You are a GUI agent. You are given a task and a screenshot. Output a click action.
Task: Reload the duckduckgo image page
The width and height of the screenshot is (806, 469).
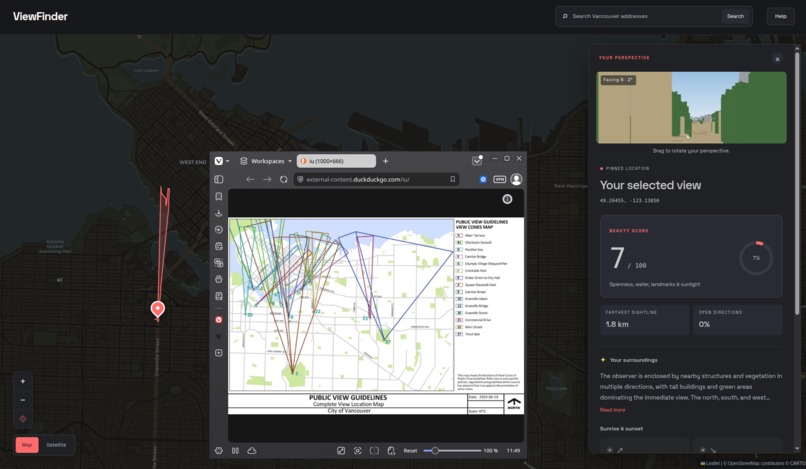[x=284, y=179]
